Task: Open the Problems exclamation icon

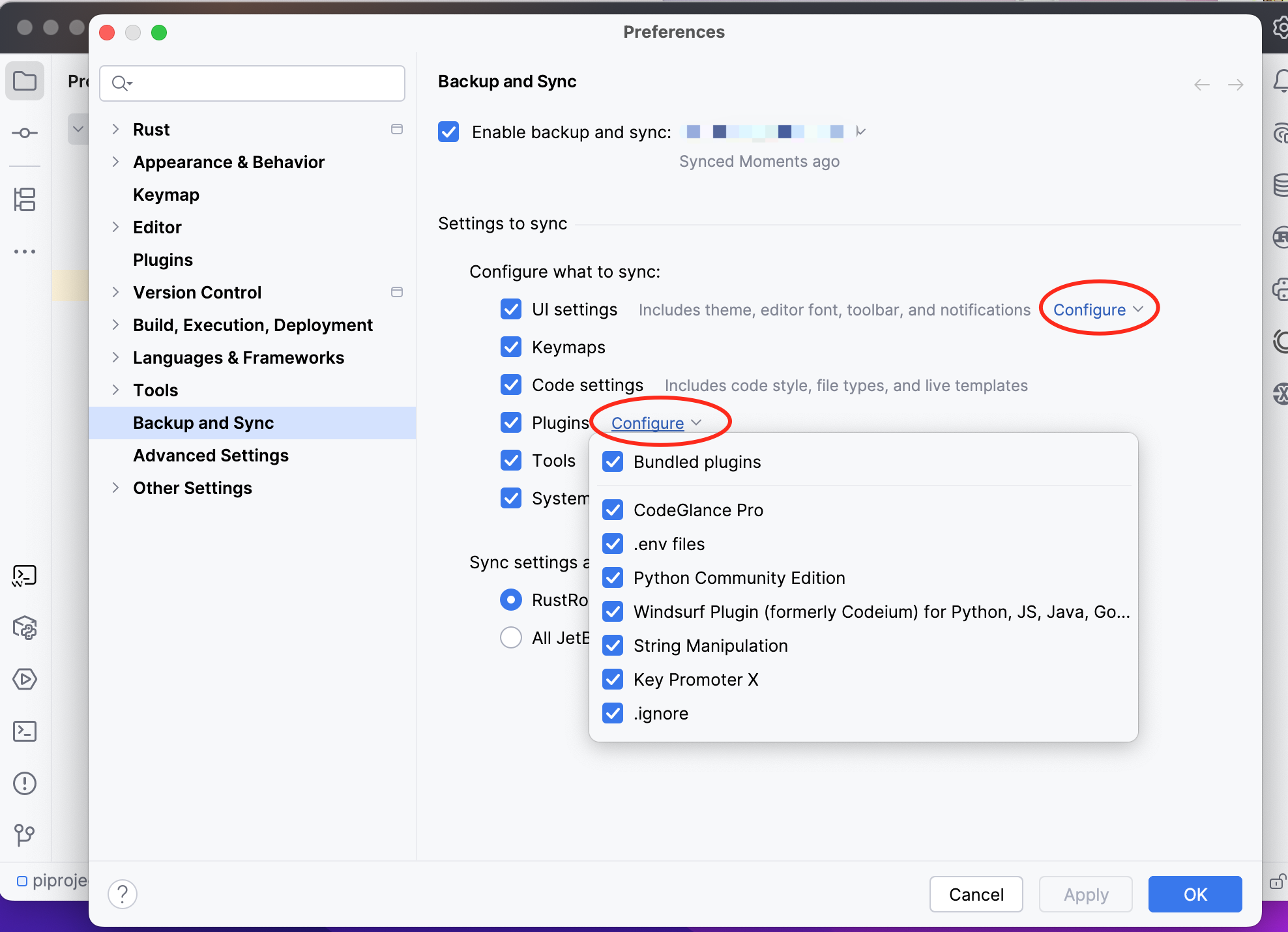Action: tap(25, 783)
